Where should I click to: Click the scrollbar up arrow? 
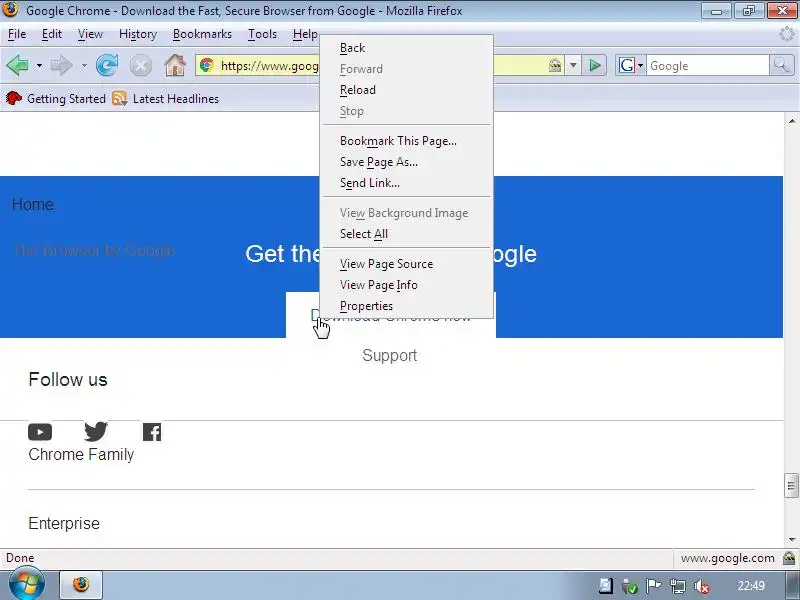791,121
